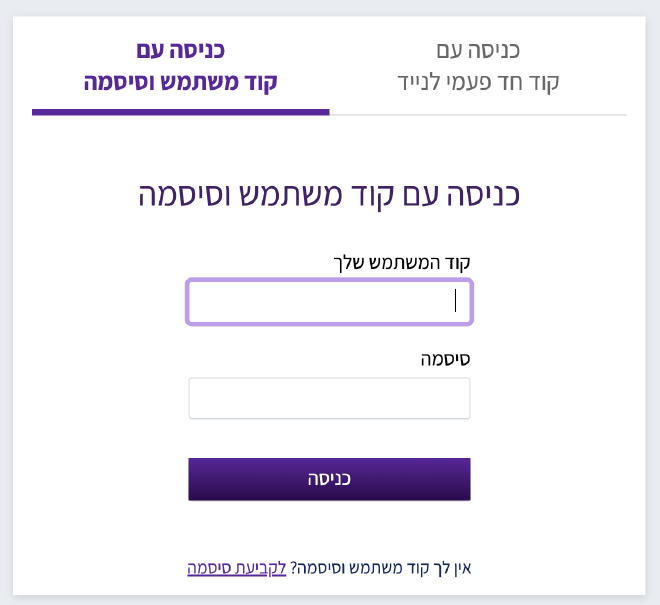This screenshot has width=660, height=605.
Task: Click the purple active tab underline indicator
Action: (x=181, y=112)
